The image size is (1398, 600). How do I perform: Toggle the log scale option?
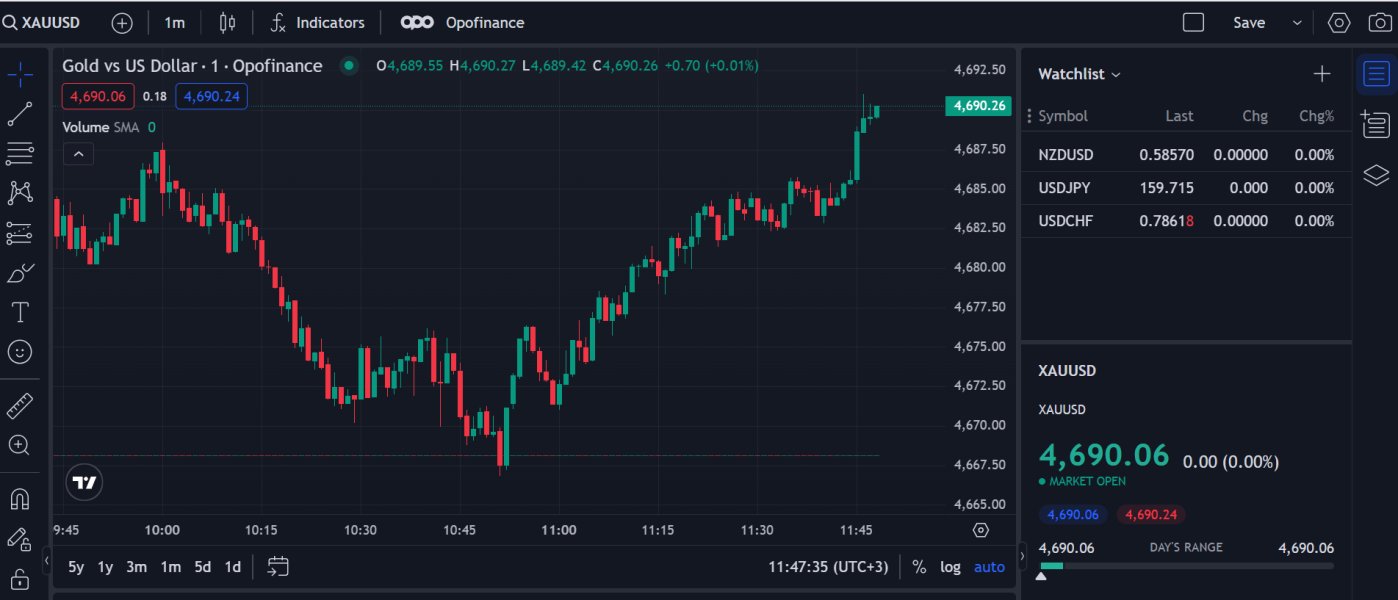[x=950, y=567]
